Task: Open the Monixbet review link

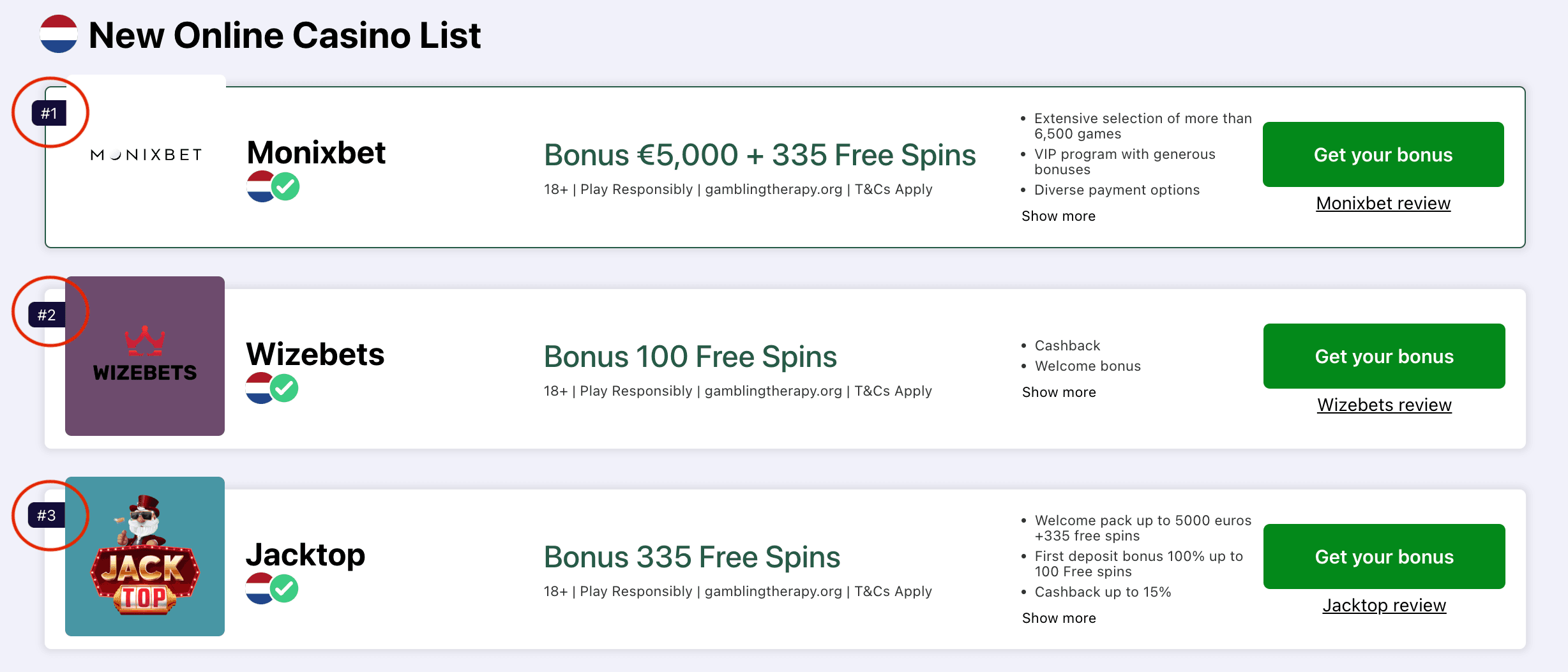Action: click(x=1383, y=204)
